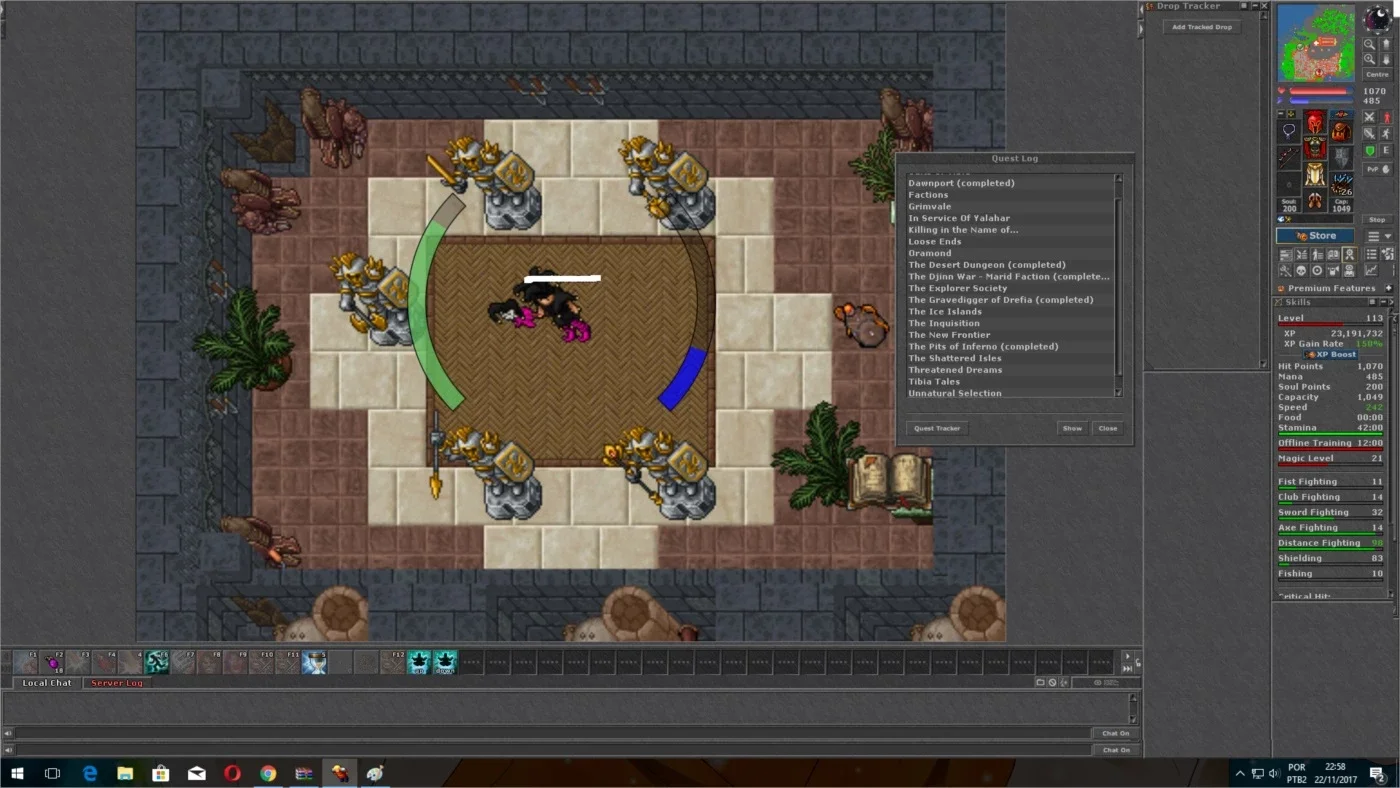This screenshot has height=788, width=1400.
Task: Open the Quest Tracker
Action: point(937,428)
